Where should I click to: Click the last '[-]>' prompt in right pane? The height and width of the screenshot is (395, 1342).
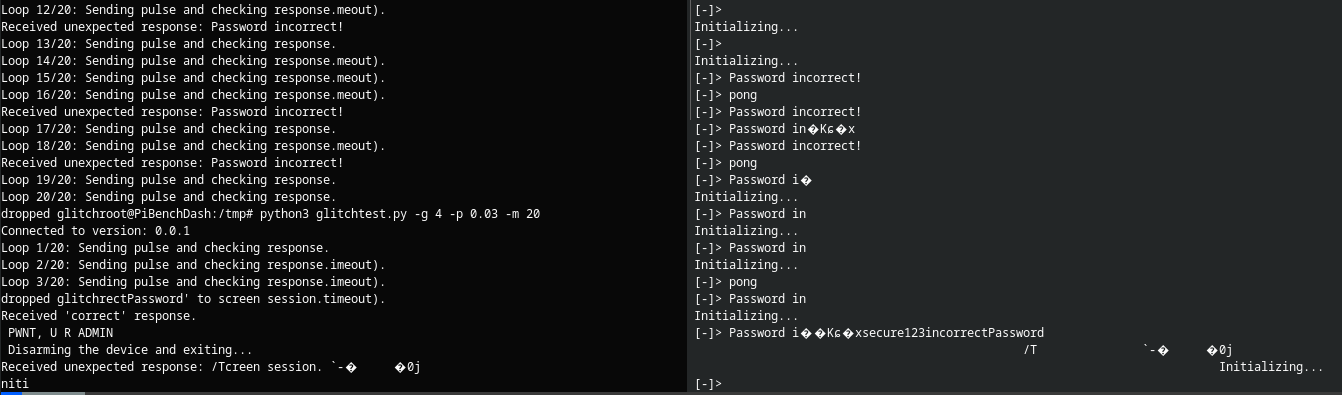pyautogui.click(x=708, y=384)
